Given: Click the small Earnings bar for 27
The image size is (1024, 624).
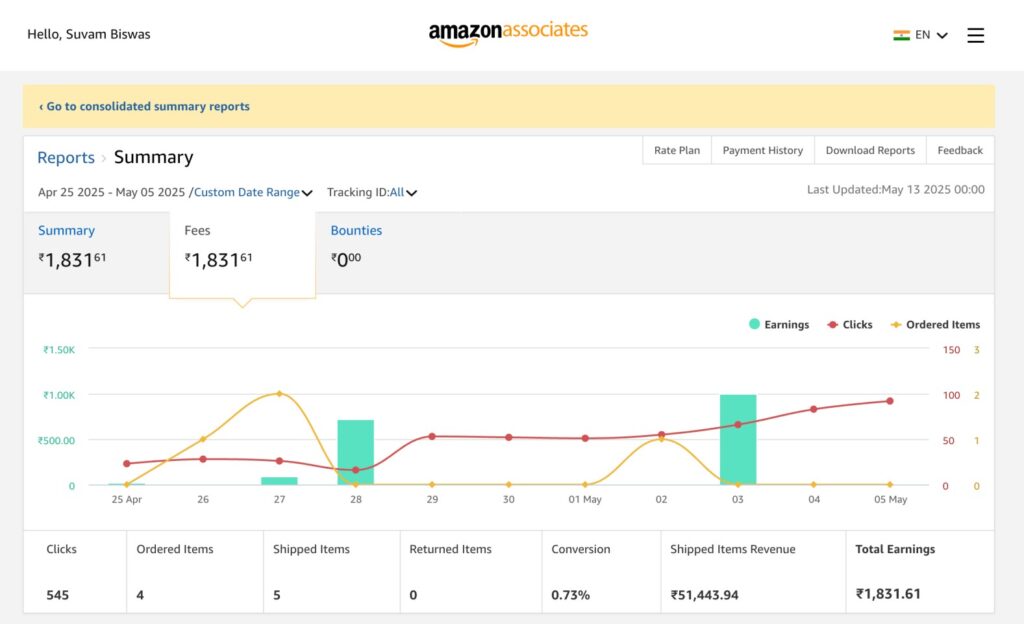Looking at the screenshot, I should (279, 481).
